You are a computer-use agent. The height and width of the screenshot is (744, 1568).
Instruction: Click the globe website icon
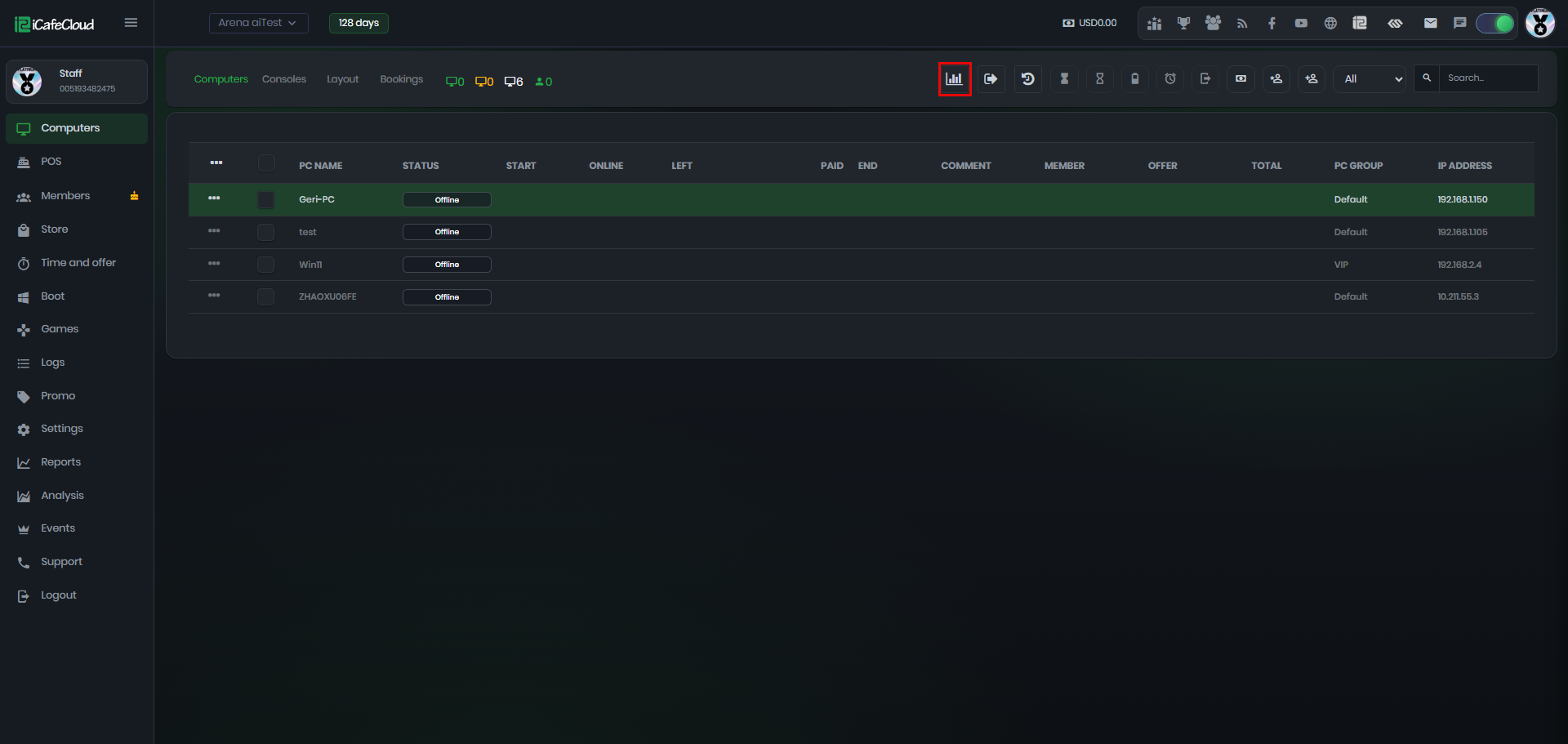(x=1330, y=24)
